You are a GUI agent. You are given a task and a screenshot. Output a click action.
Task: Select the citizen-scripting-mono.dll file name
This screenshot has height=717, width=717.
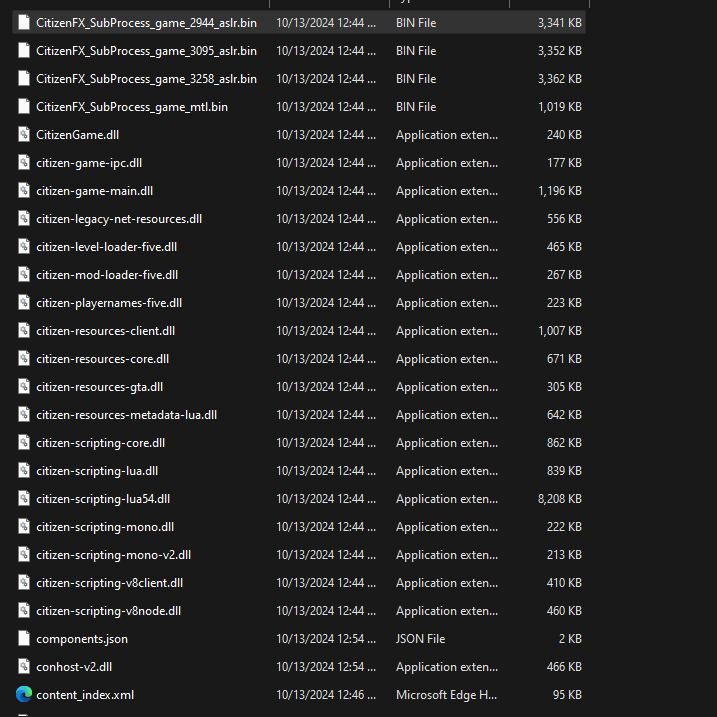(x=105, y=527)
